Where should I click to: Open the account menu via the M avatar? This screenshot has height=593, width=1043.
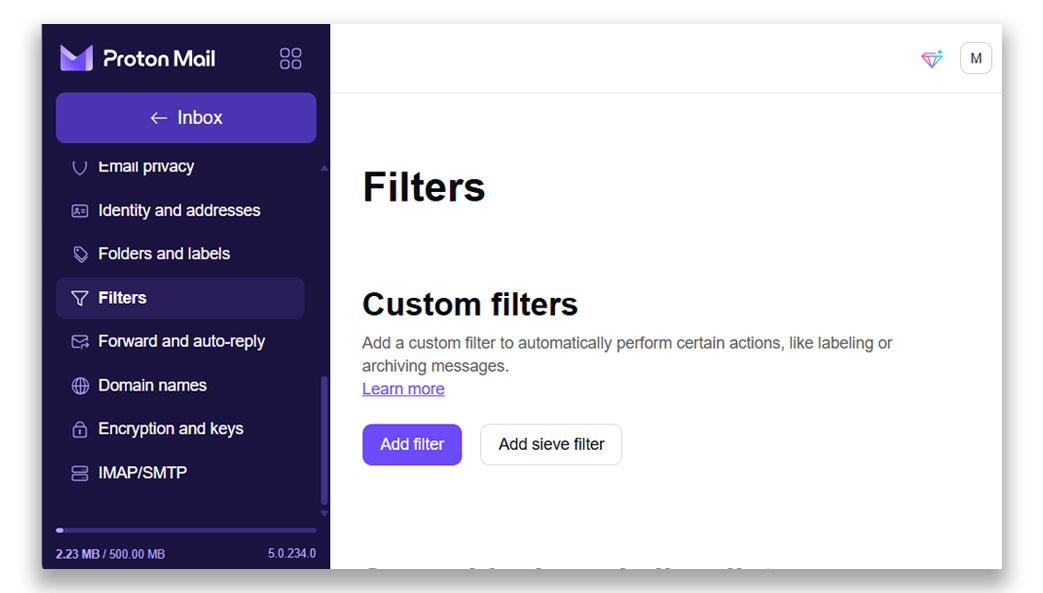[x=975, y=58]
